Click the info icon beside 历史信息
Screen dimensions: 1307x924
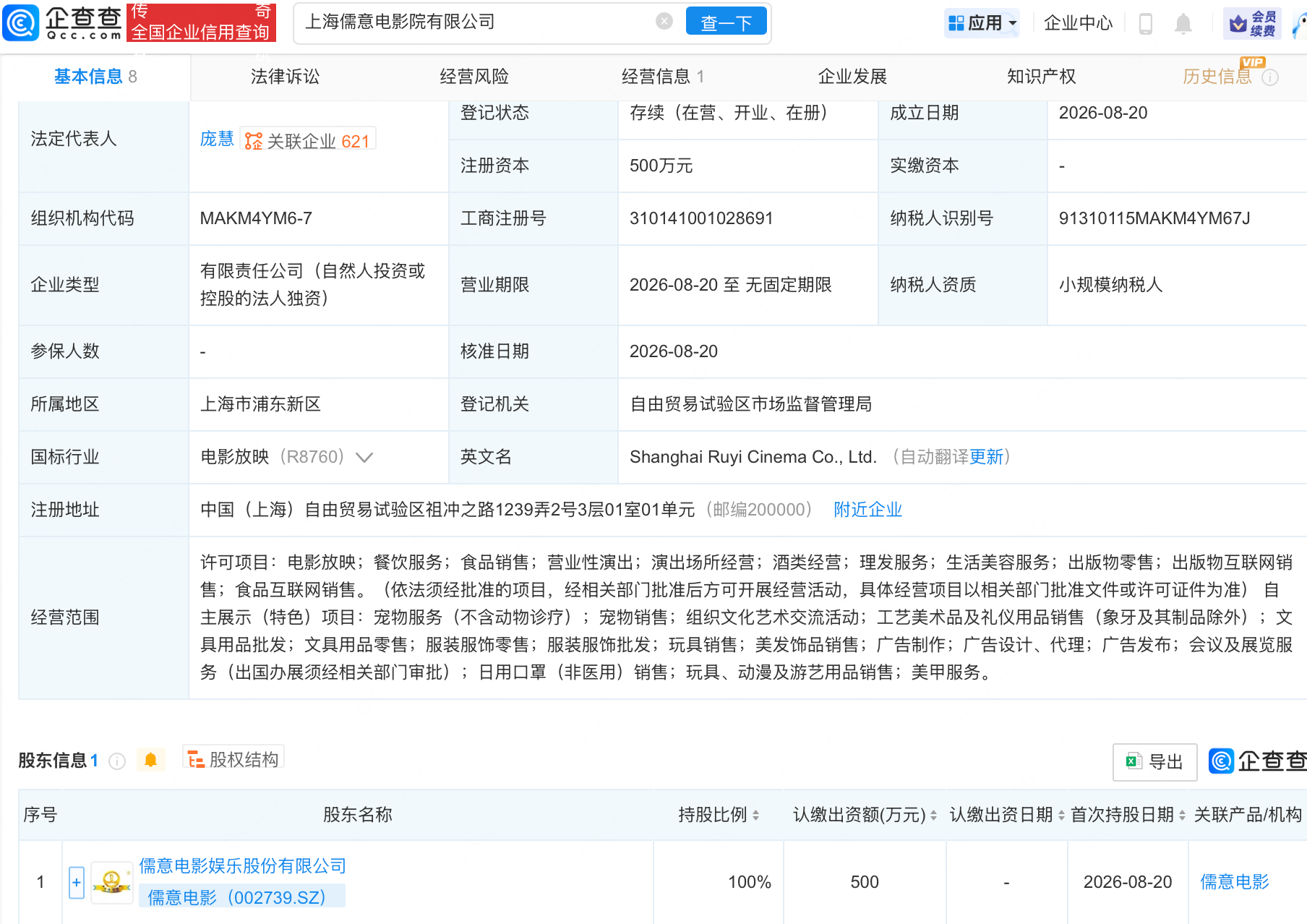point(1270,77)
